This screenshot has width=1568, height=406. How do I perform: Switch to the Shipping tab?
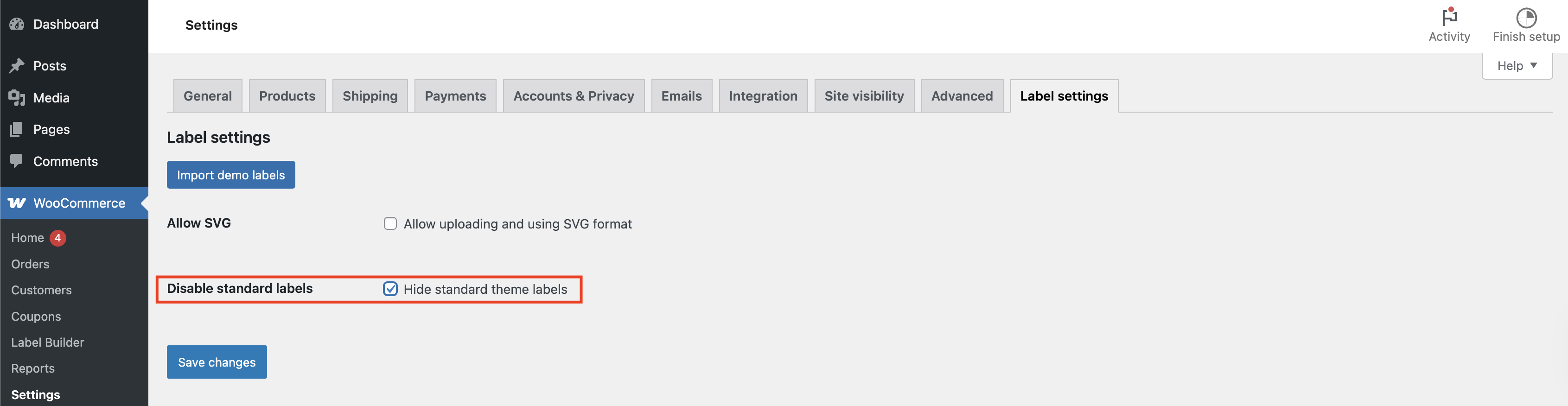[x=370, y=95]
